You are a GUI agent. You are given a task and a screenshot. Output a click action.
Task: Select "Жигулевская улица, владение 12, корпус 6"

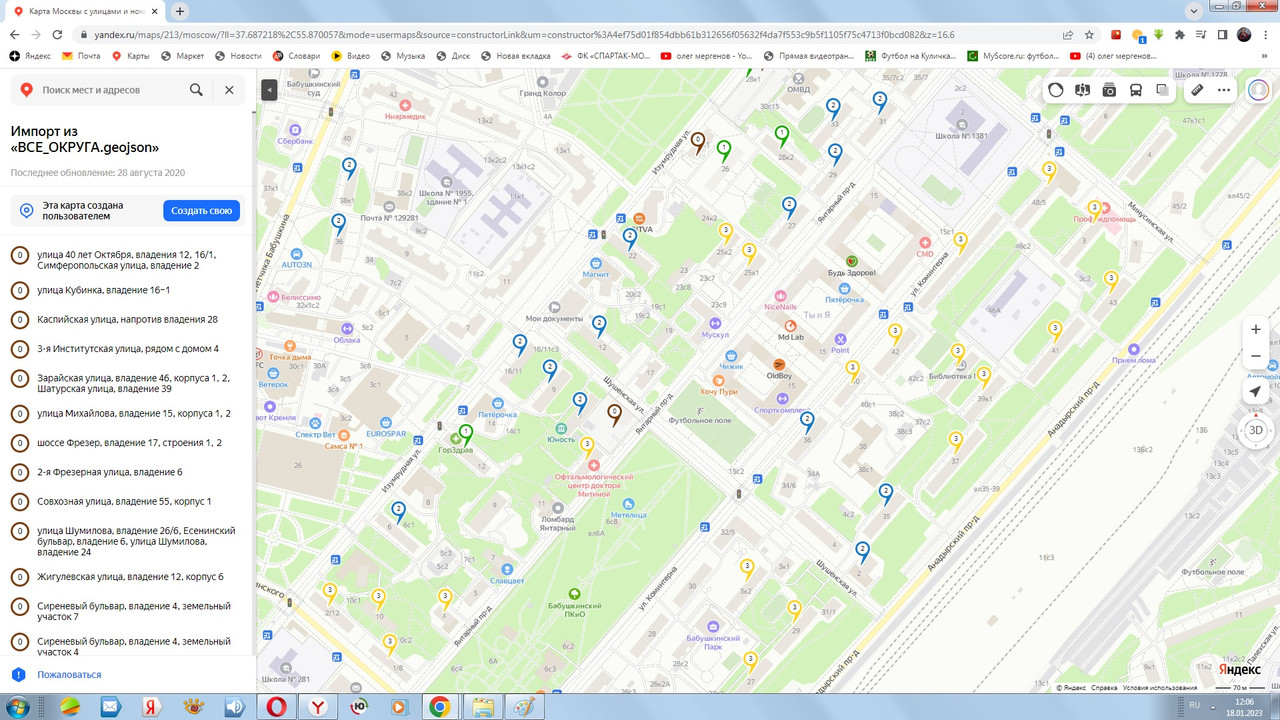tap(130, 577)
